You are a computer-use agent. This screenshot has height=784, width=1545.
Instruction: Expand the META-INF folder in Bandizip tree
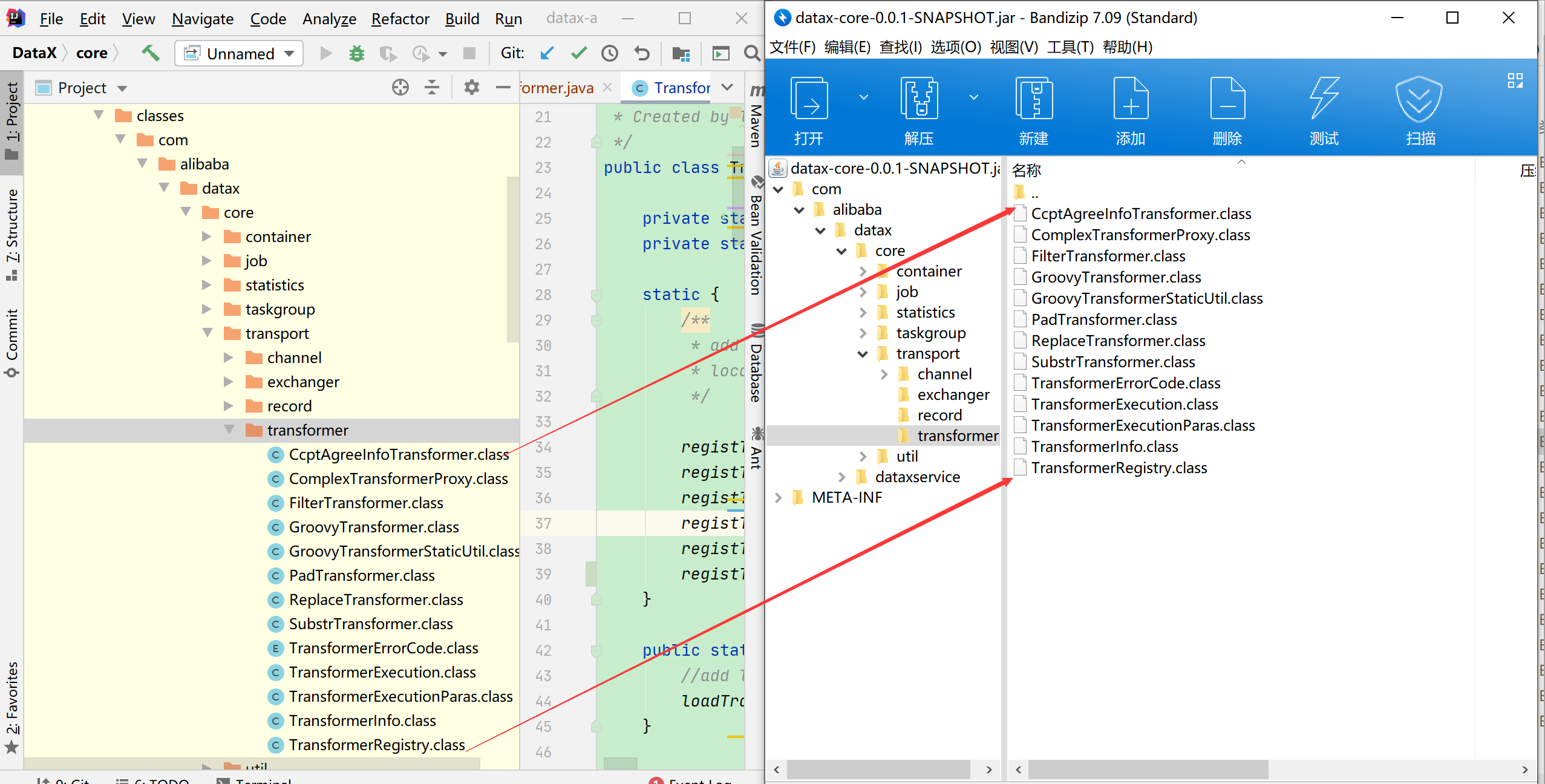pyautogui.click(x=779, y=498)
